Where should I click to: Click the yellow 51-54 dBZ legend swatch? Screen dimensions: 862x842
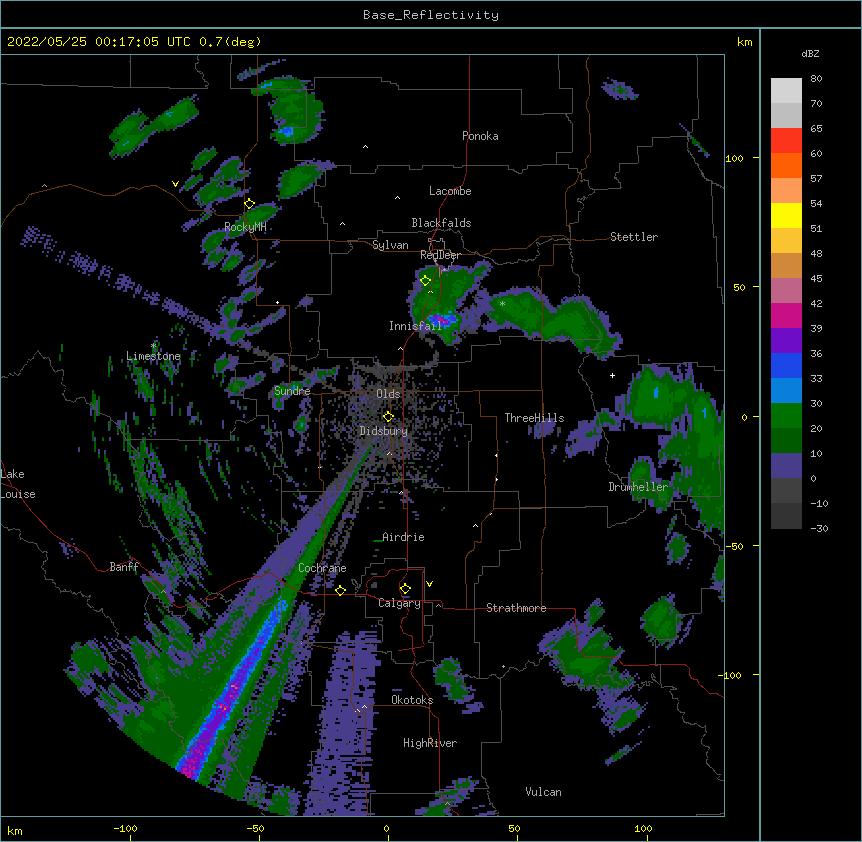pos(786,215)
